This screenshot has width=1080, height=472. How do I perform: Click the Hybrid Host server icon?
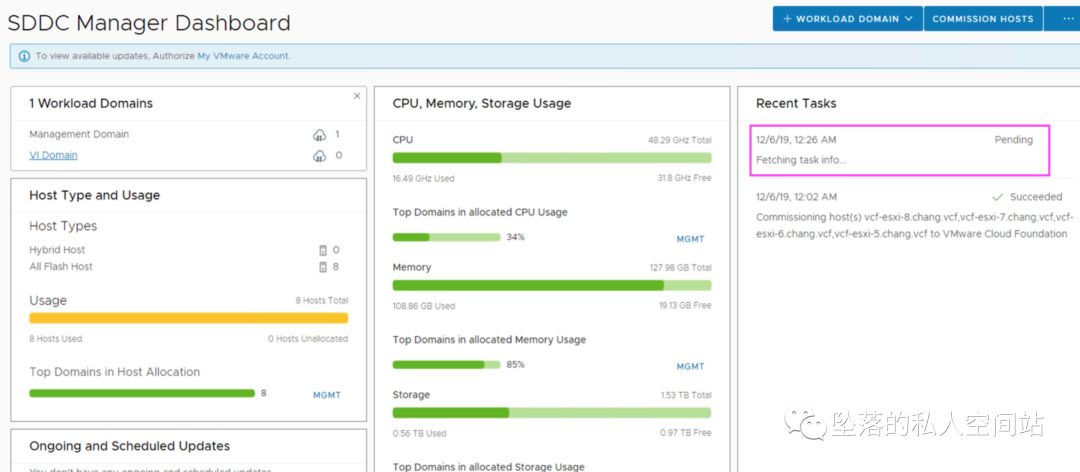322,250
